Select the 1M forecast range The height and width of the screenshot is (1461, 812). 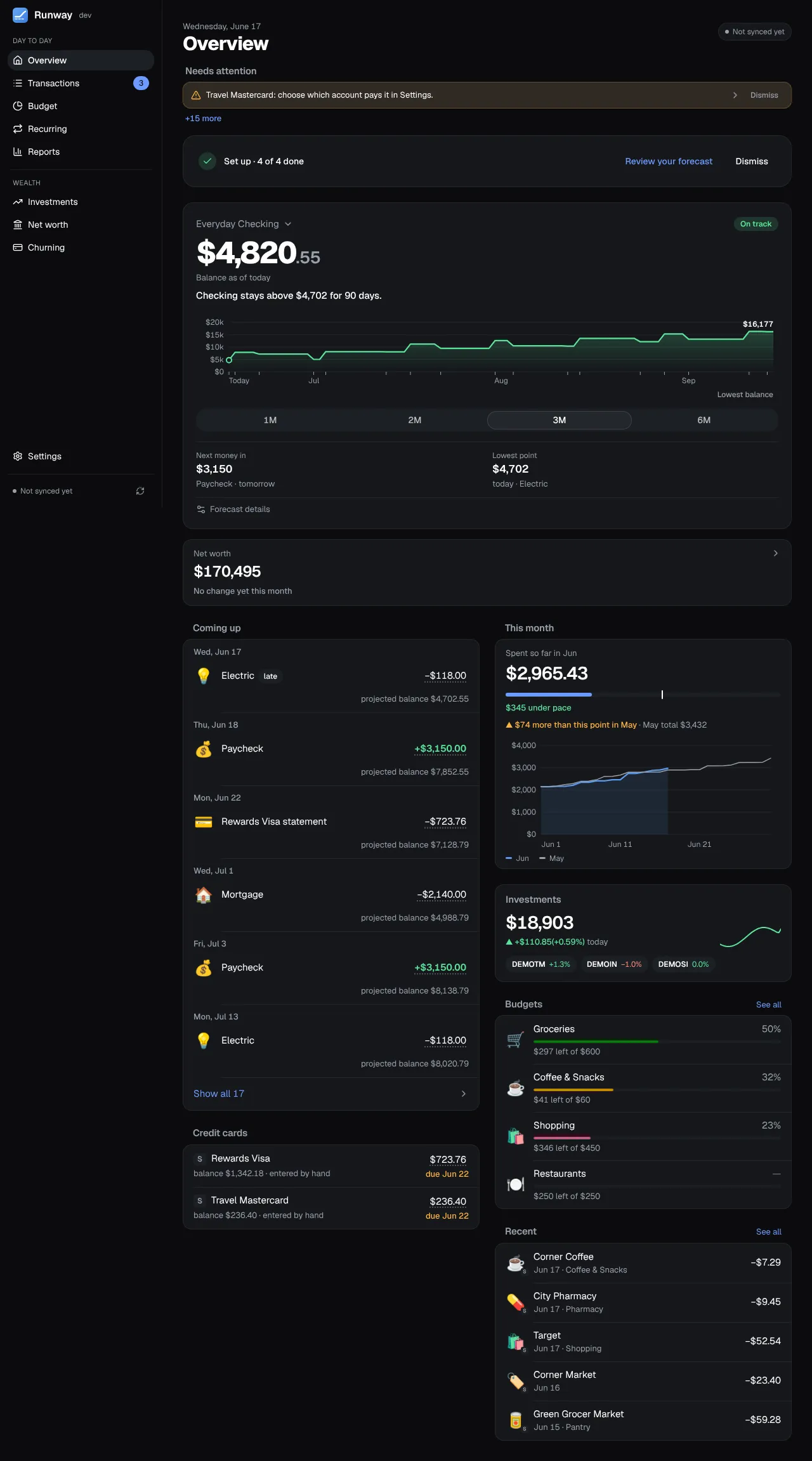(270, 420)
